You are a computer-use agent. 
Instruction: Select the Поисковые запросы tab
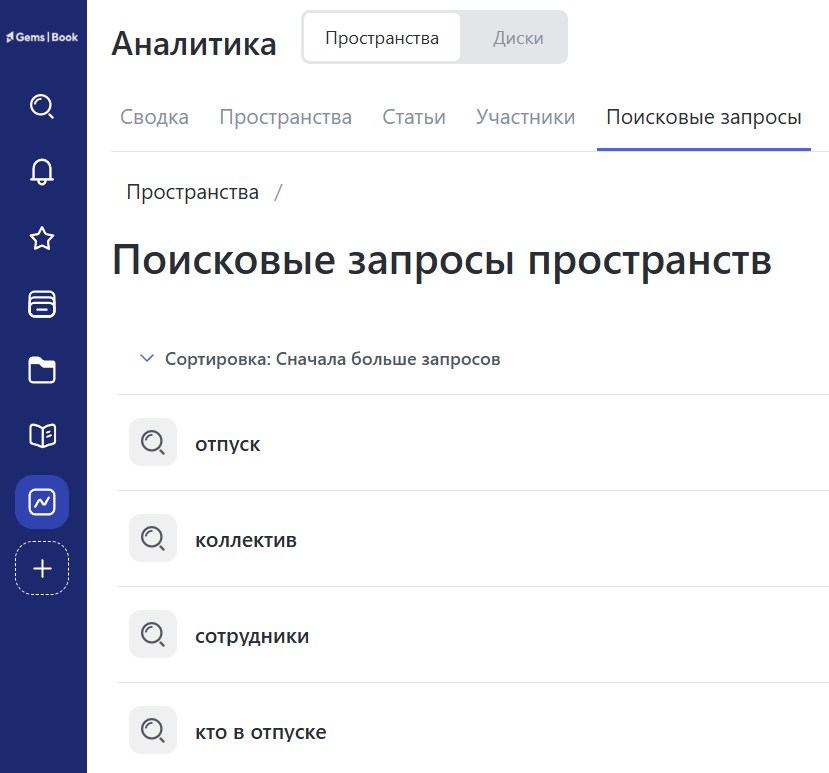pos(704,117)
